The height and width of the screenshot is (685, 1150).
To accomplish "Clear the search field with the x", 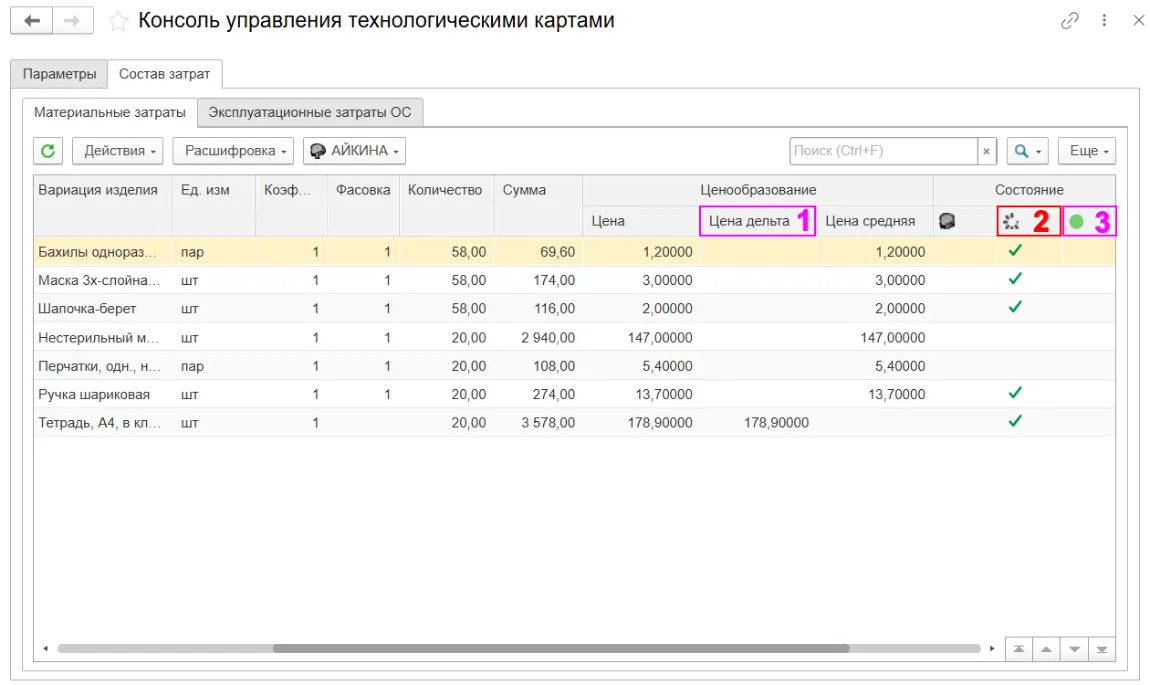I will click(986, 151).
